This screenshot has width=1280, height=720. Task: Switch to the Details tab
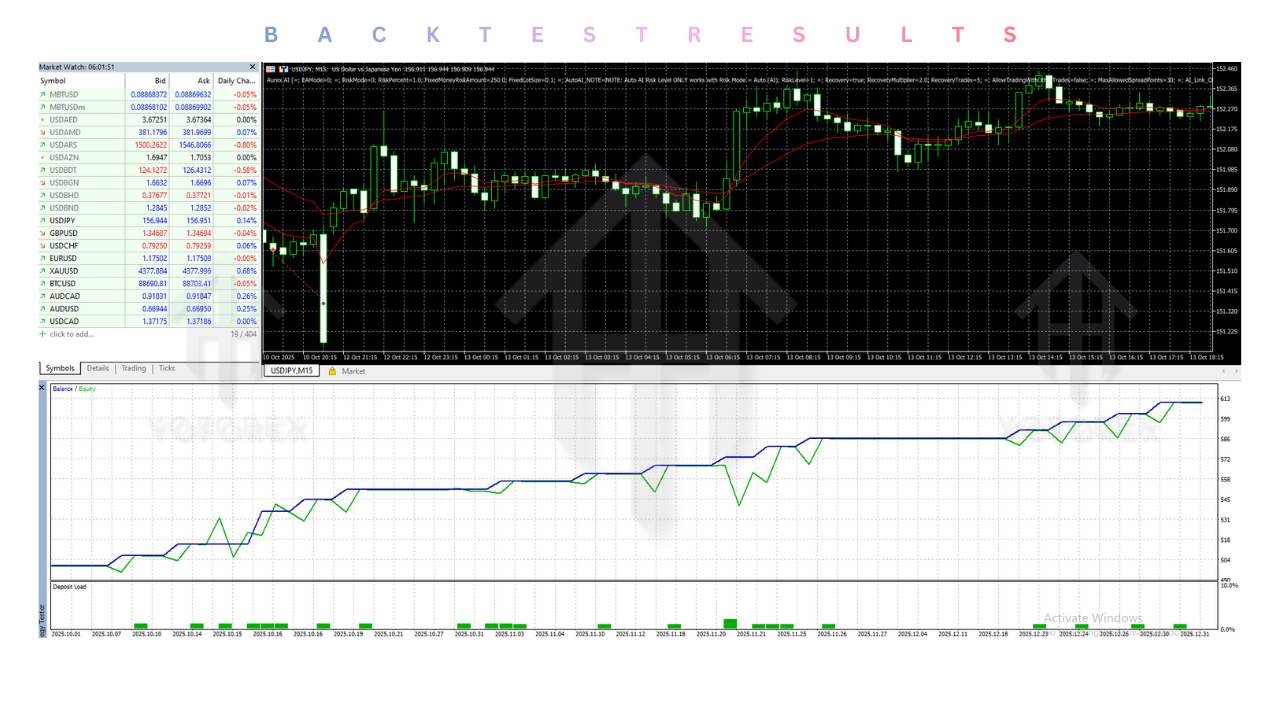[x=97, y=369]
